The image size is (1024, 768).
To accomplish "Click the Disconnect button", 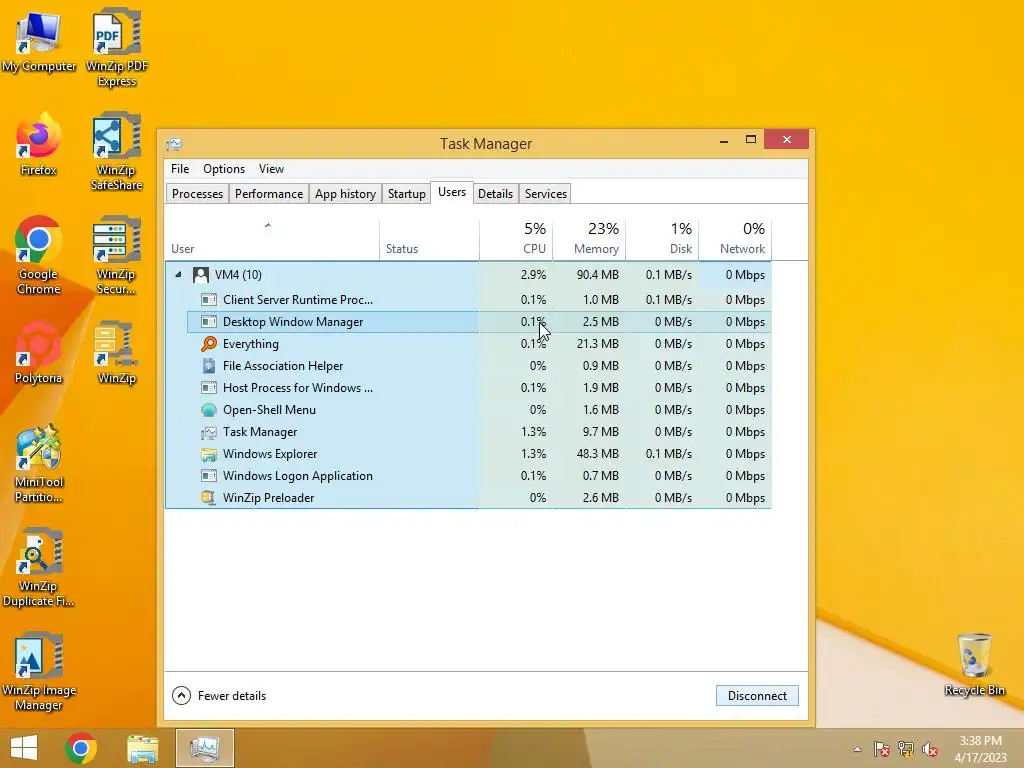I will tap(757, 696).
